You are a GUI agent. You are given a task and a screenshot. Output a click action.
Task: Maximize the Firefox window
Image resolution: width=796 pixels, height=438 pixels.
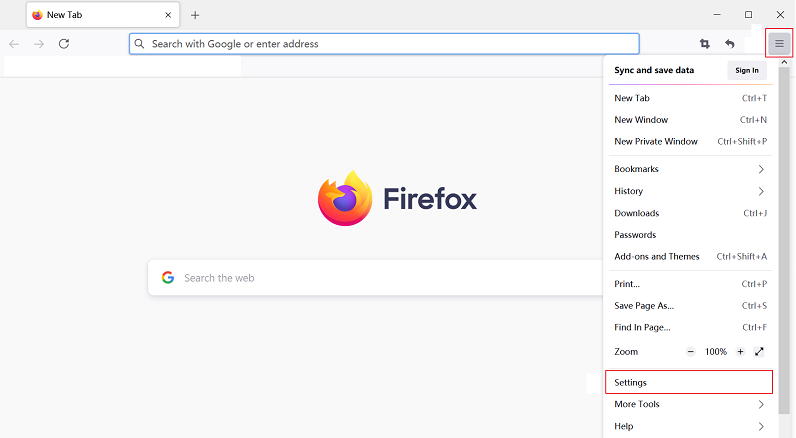[x=748, y=15]
